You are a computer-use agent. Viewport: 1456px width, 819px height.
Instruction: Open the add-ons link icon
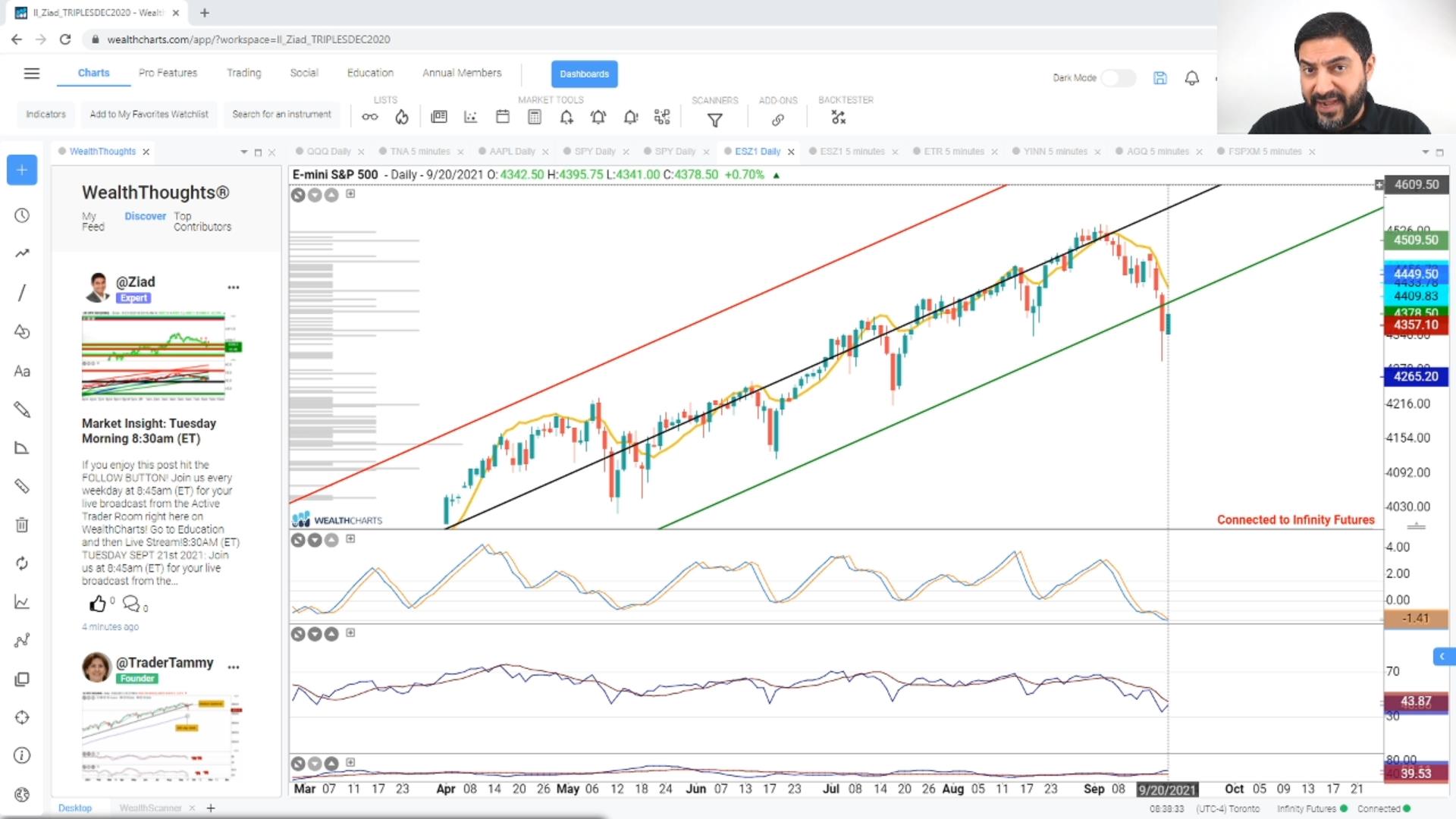pyautogui.click(x=778, y=119)
